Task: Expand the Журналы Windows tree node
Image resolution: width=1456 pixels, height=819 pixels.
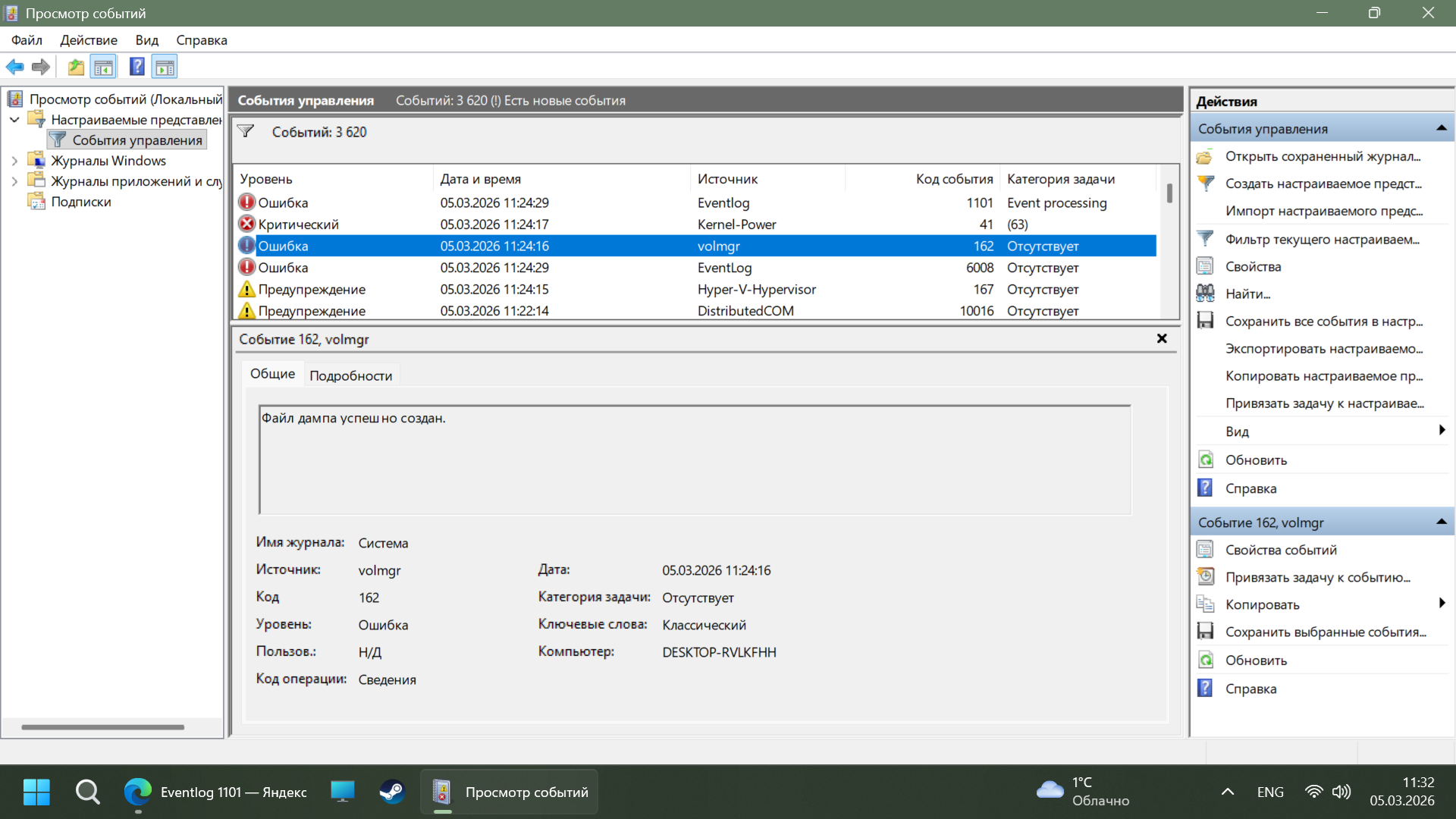Action: [x=14, y=161]
